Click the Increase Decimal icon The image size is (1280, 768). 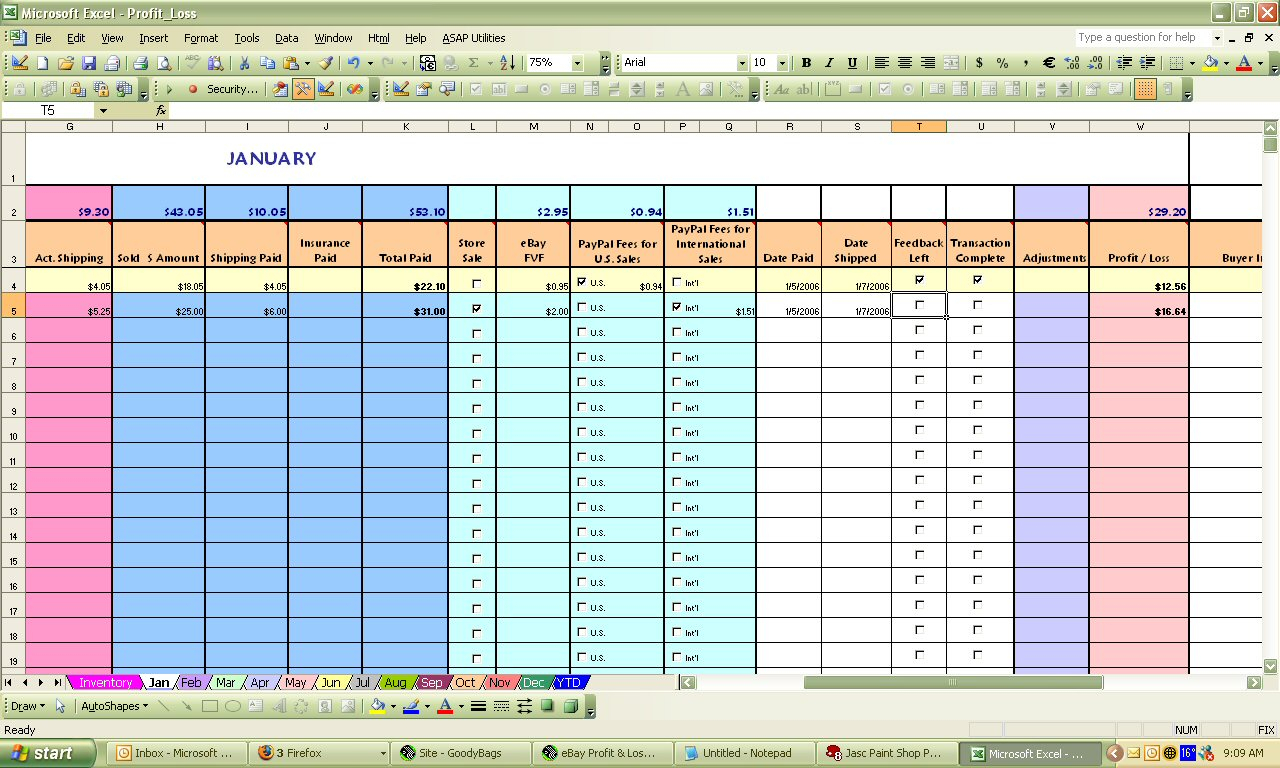point(1072,62)
